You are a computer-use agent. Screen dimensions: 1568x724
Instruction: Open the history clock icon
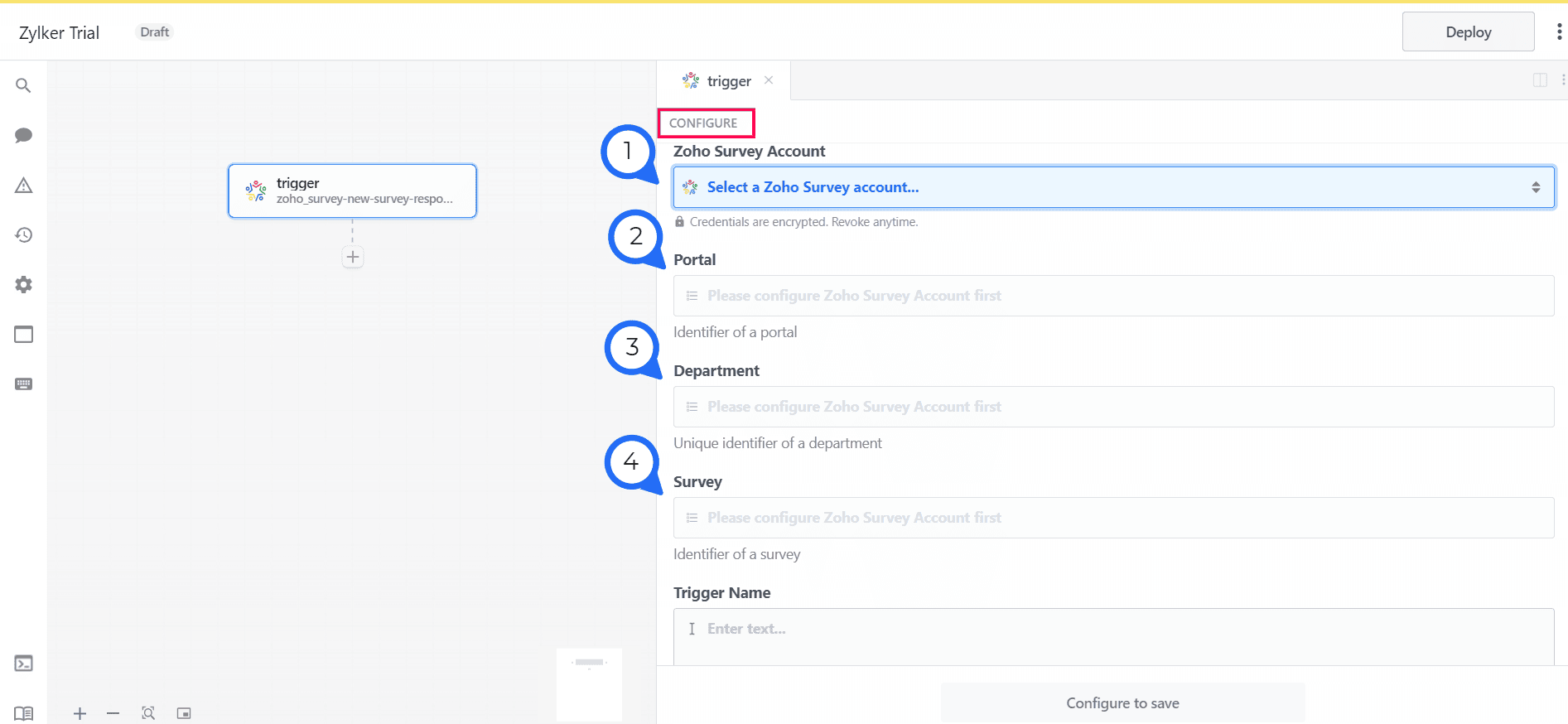[23, 234]
